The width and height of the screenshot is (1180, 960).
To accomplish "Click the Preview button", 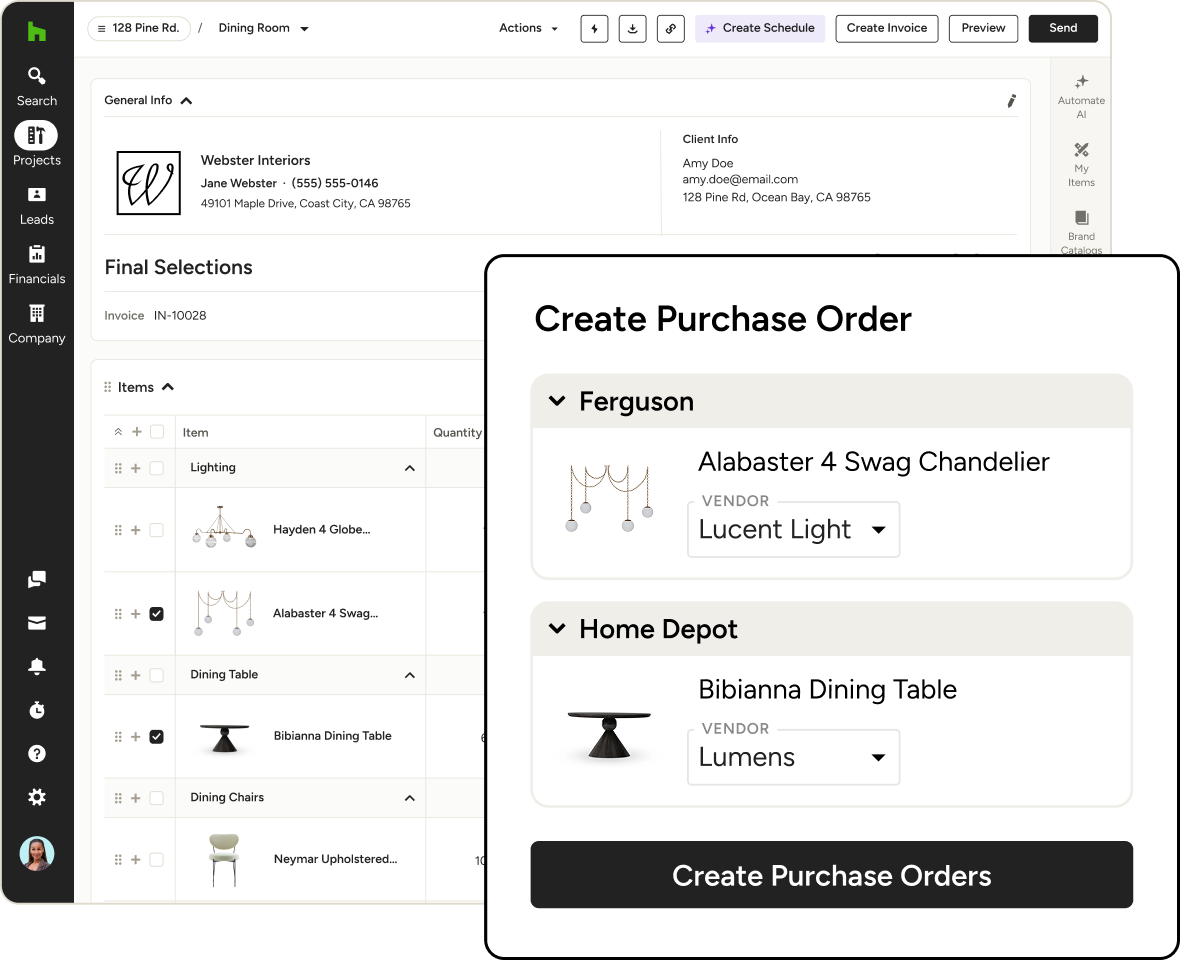I will coord(983,29).
